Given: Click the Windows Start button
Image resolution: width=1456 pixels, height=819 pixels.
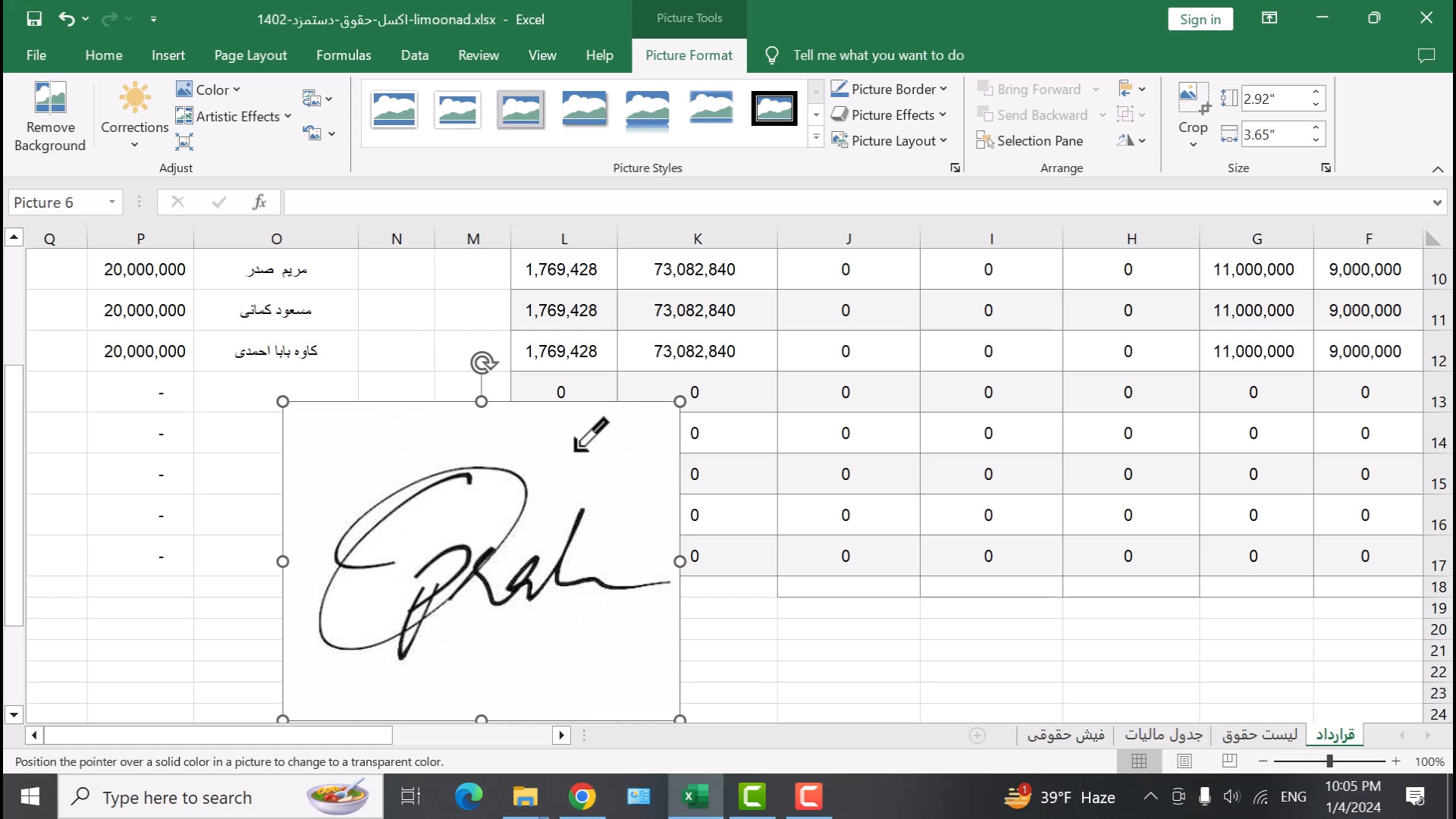Looking at the screenshot, I should [x=30, y=797].
